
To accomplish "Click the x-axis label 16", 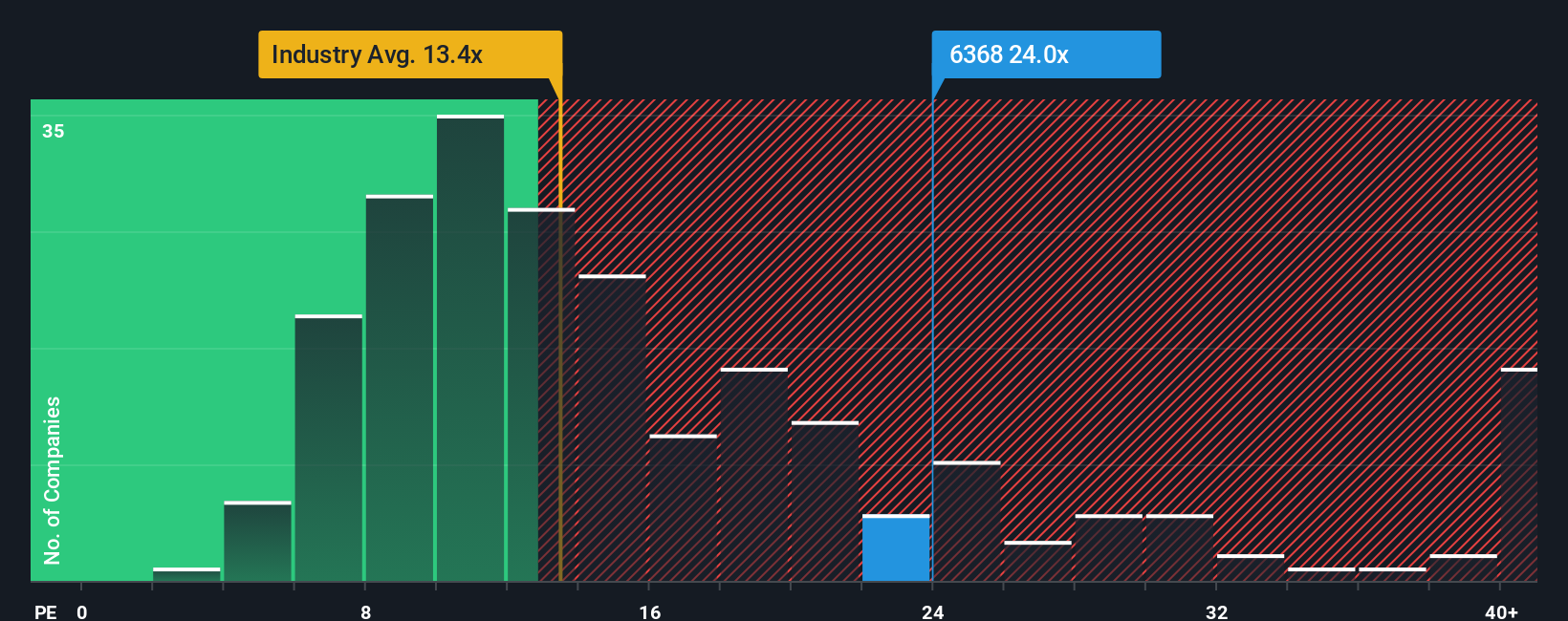I will pyautogui.click(x=649, y=611).
